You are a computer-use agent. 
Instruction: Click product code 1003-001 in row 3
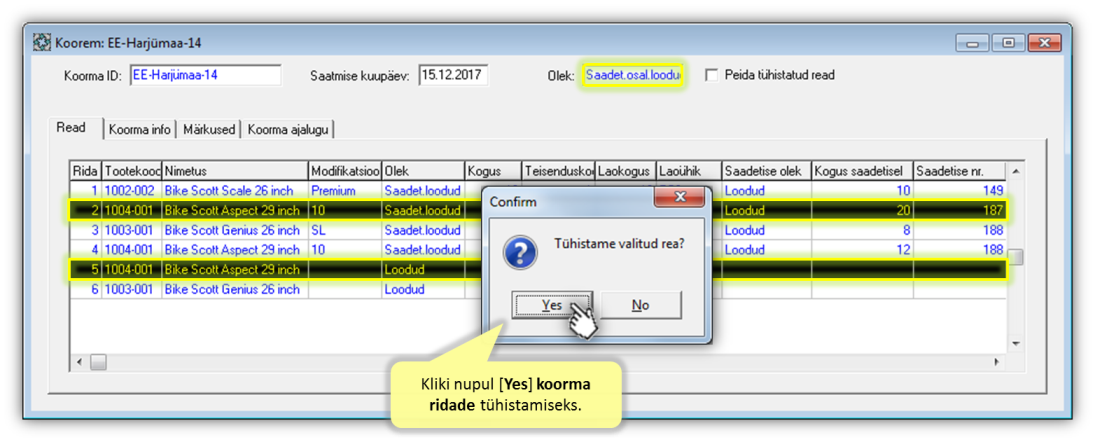click(x=132, y=230)
